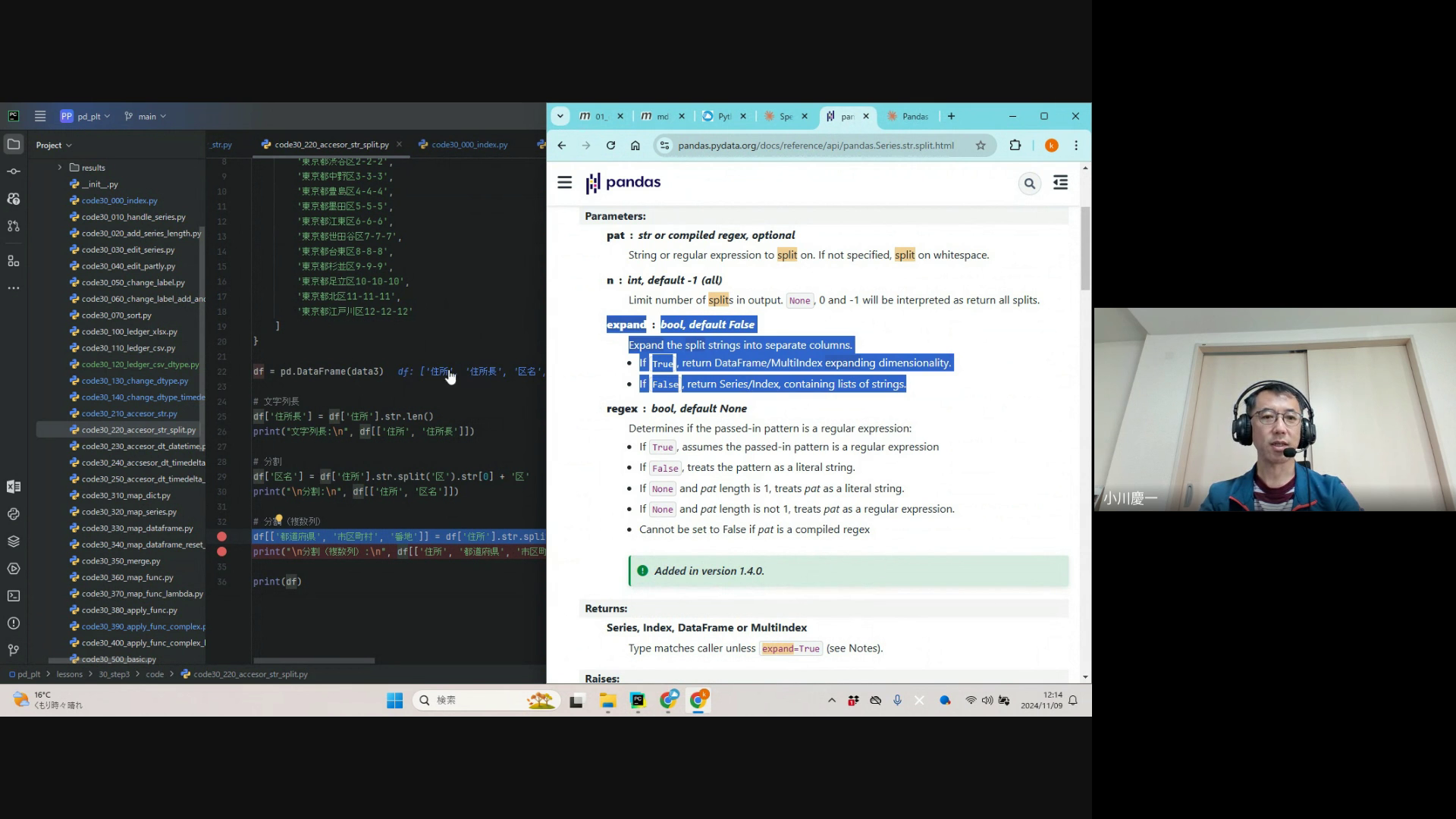This screenshot has height=819, width=1456.
Task: Open the Commit tool window icon
Action: [14, 171]
